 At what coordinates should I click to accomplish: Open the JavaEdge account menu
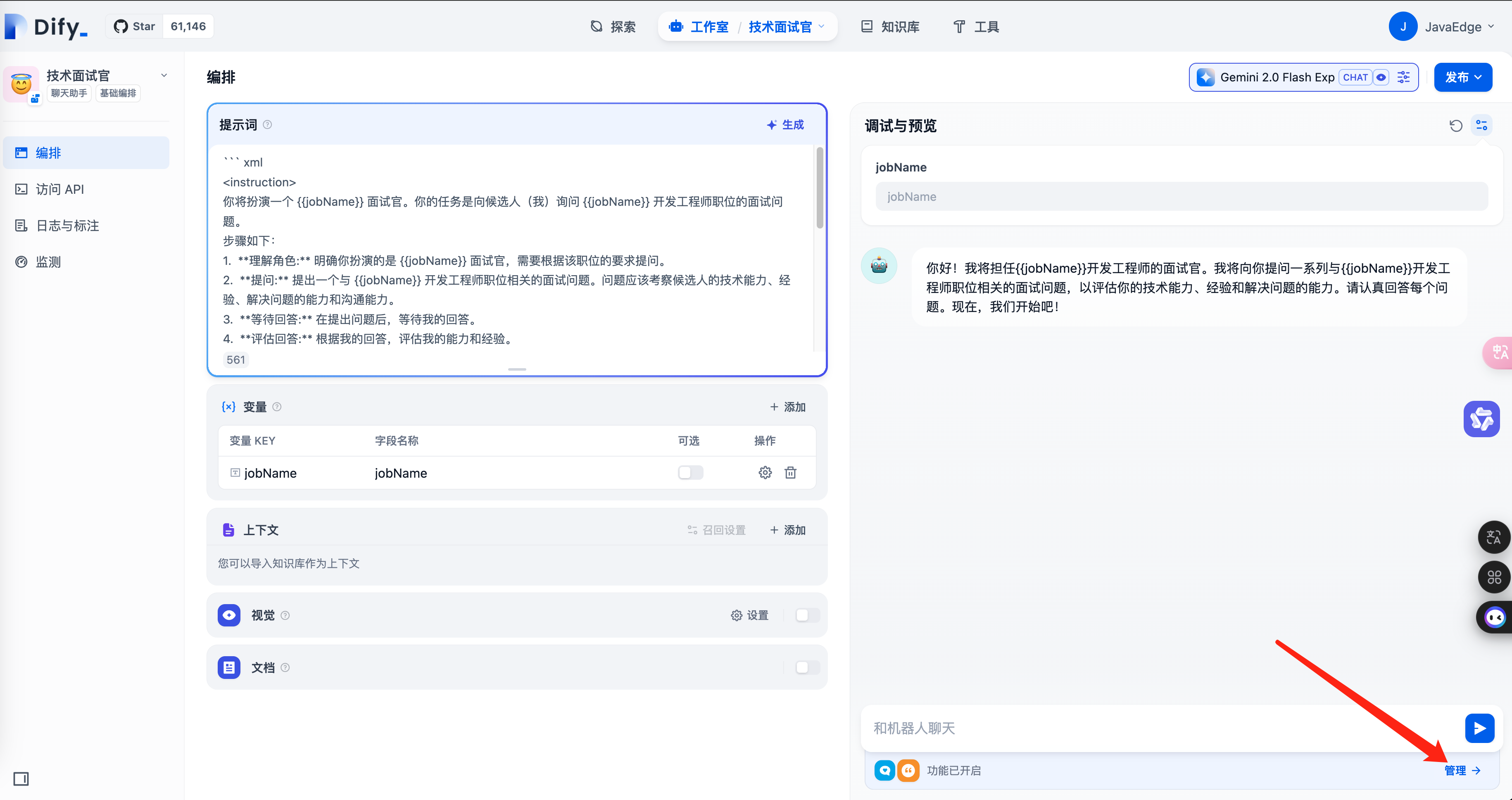tap(1442, 26)
